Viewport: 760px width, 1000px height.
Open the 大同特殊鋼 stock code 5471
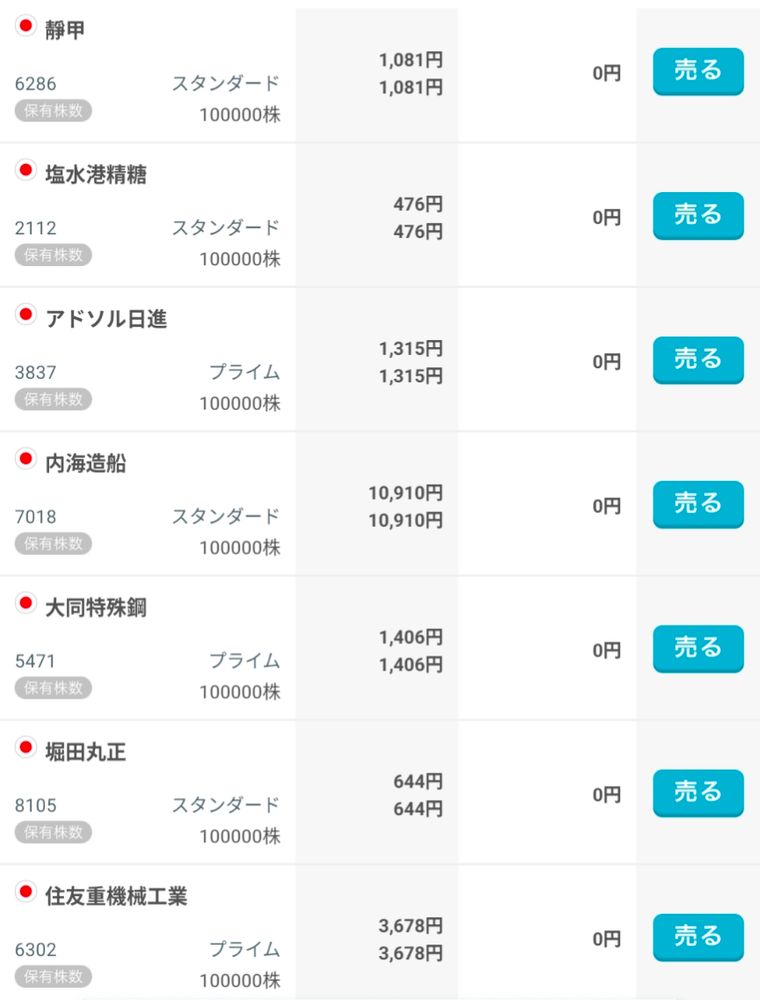coord(35,661)
